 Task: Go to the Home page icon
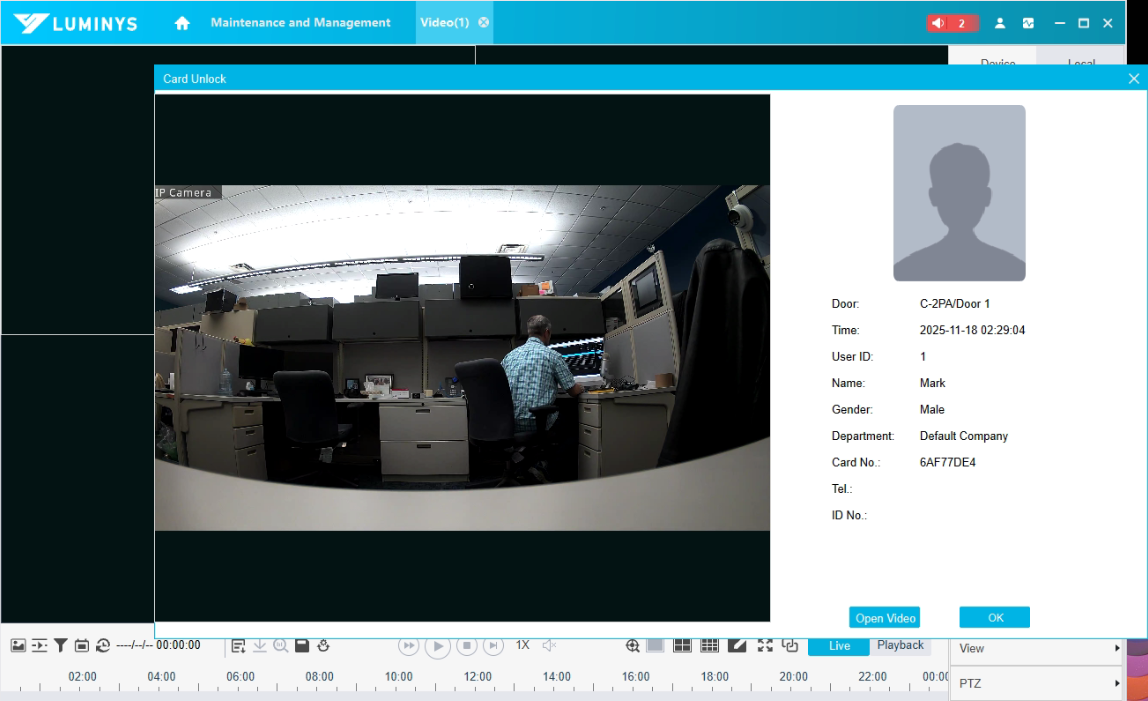click(182, 23)
